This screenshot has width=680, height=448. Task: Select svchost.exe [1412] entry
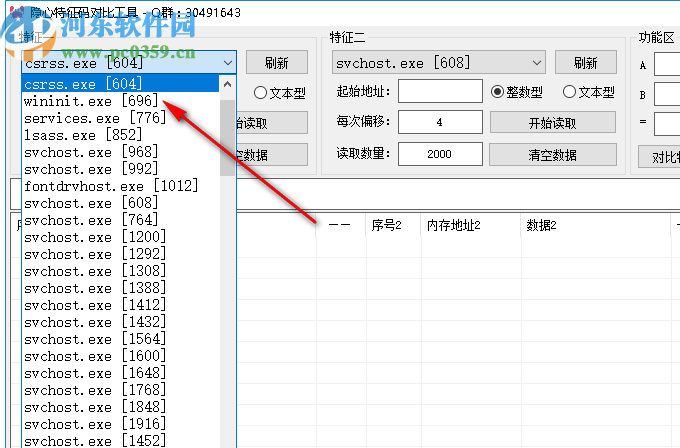[121, 305]
